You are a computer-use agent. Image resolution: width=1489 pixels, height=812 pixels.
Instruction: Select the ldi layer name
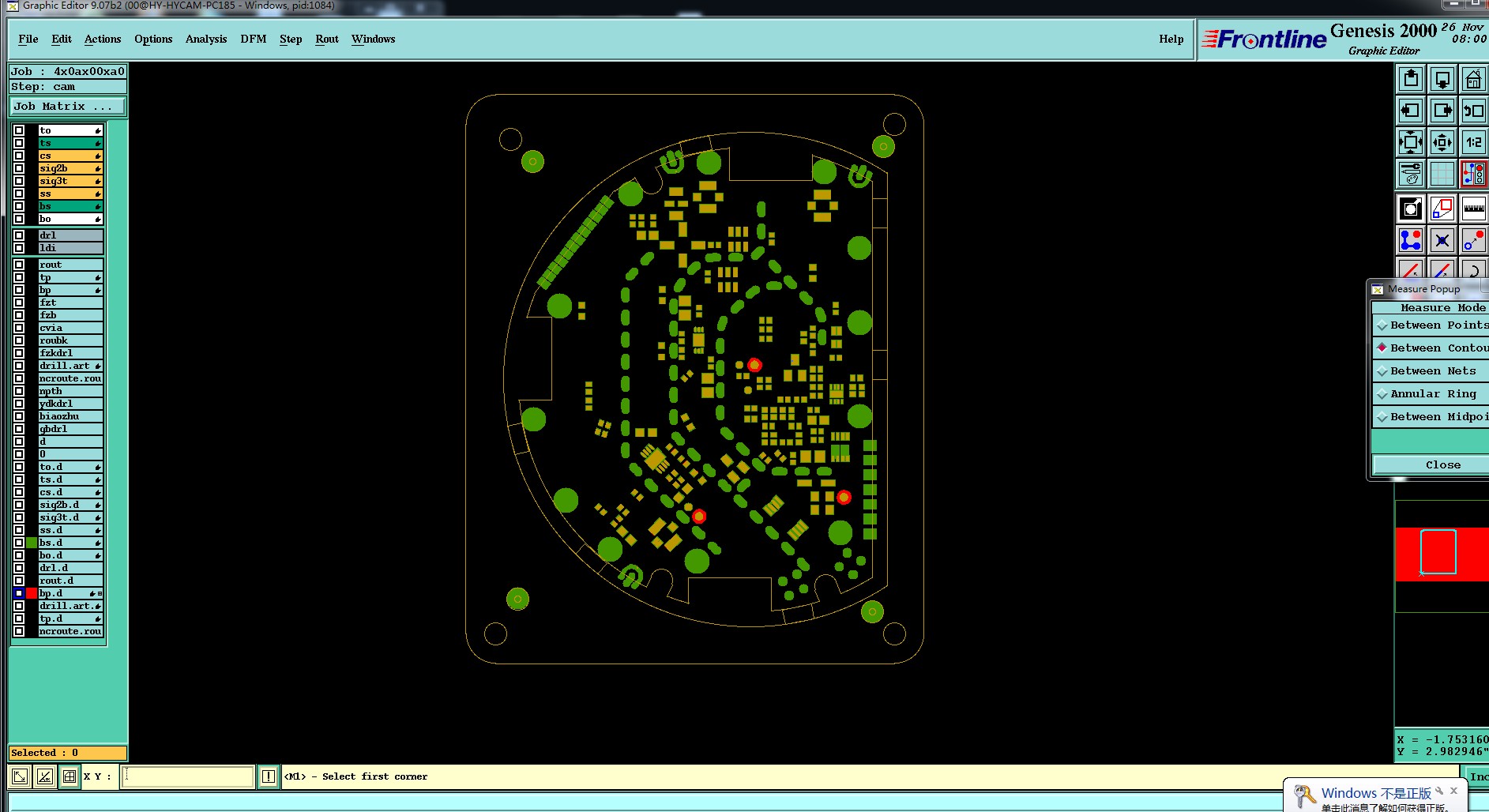tap(70, 248)
